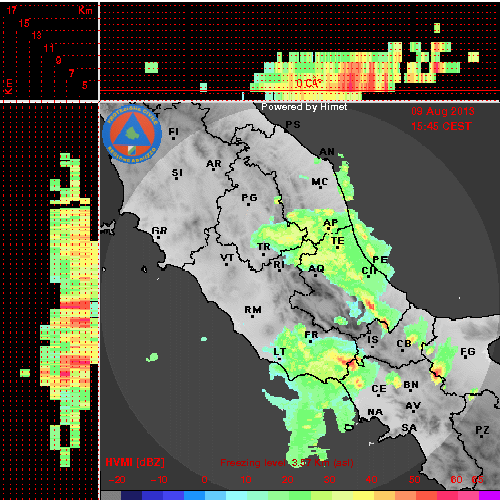Click the '60' dBZ scale value
The width and height of the screenshot is (500, 500).
point(456,480)
